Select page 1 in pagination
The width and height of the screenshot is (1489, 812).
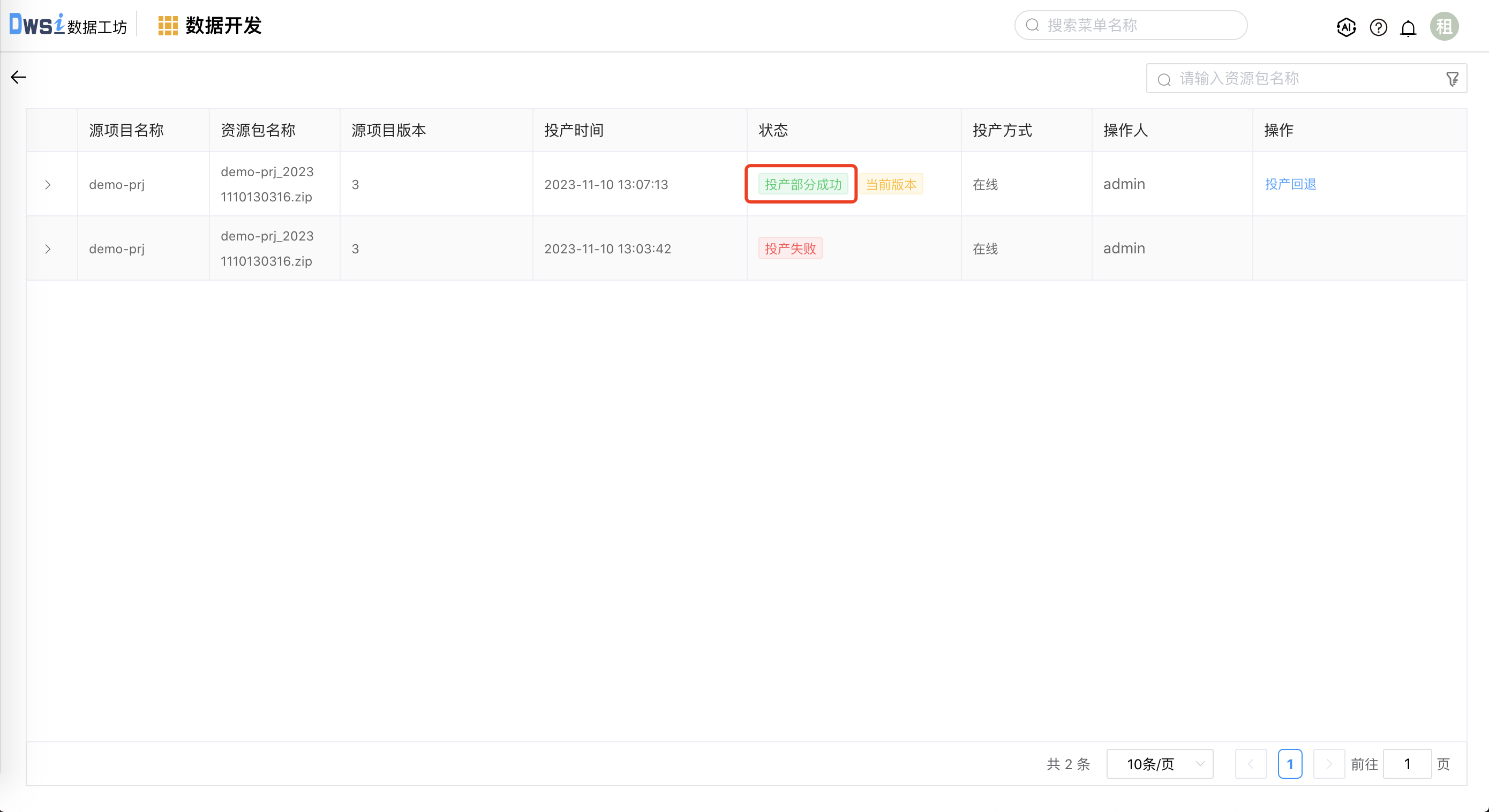pyautogui.click(x=1290, y=764)
